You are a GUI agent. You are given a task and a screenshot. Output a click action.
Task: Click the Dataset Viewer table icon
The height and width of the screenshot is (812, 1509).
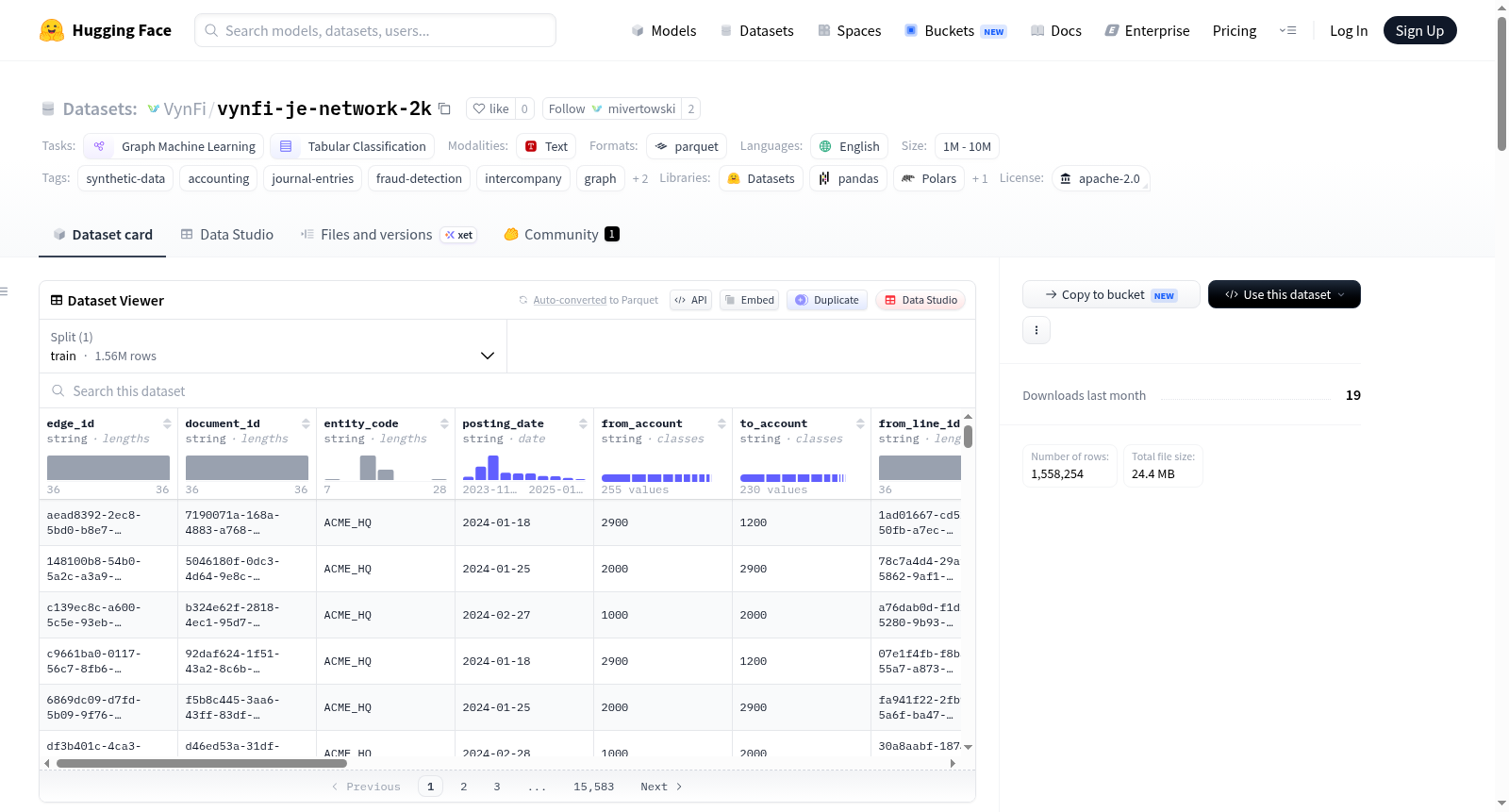57,300
